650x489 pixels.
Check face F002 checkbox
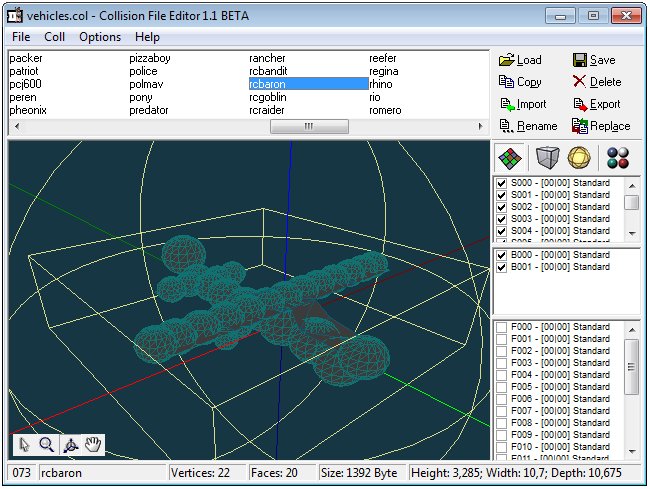[502, 351]
